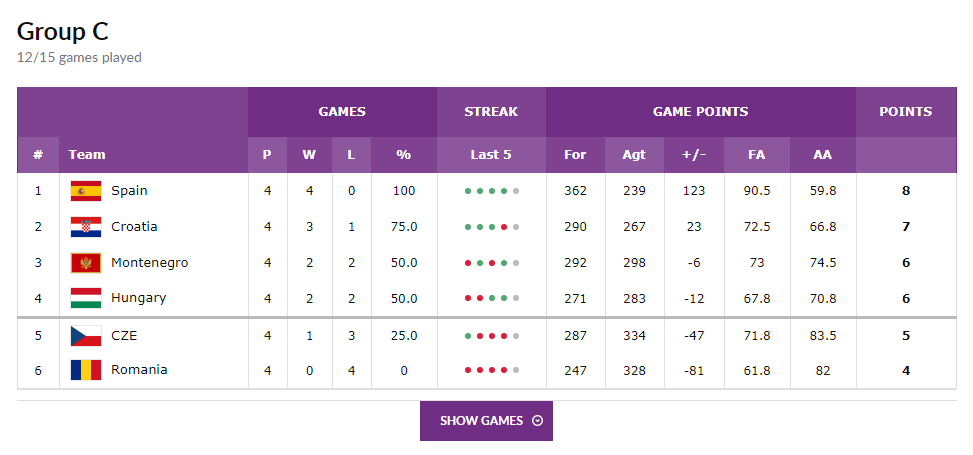
Task: Click the Spain flag icon
Action: point(86,191)
